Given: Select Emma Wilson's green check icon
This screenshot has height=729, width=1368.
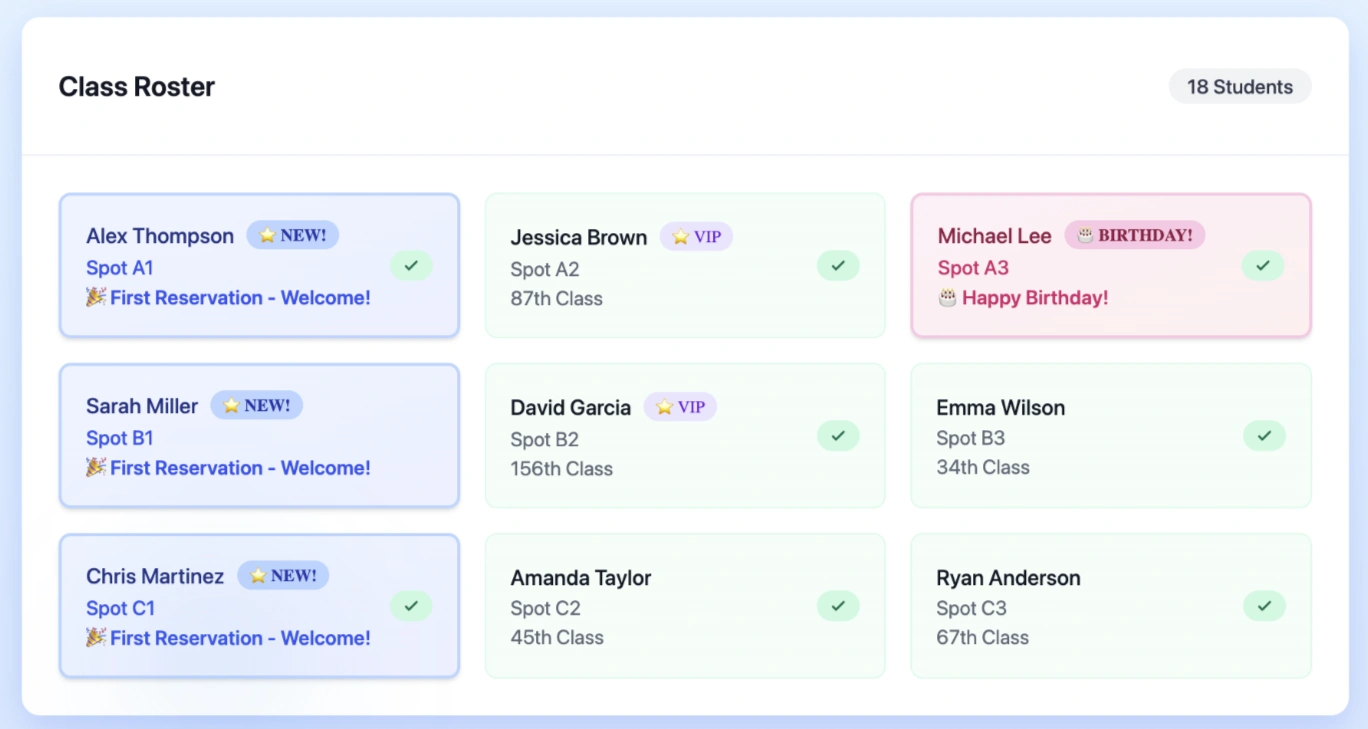Looking at the screenshot, I should [1262, 435].
